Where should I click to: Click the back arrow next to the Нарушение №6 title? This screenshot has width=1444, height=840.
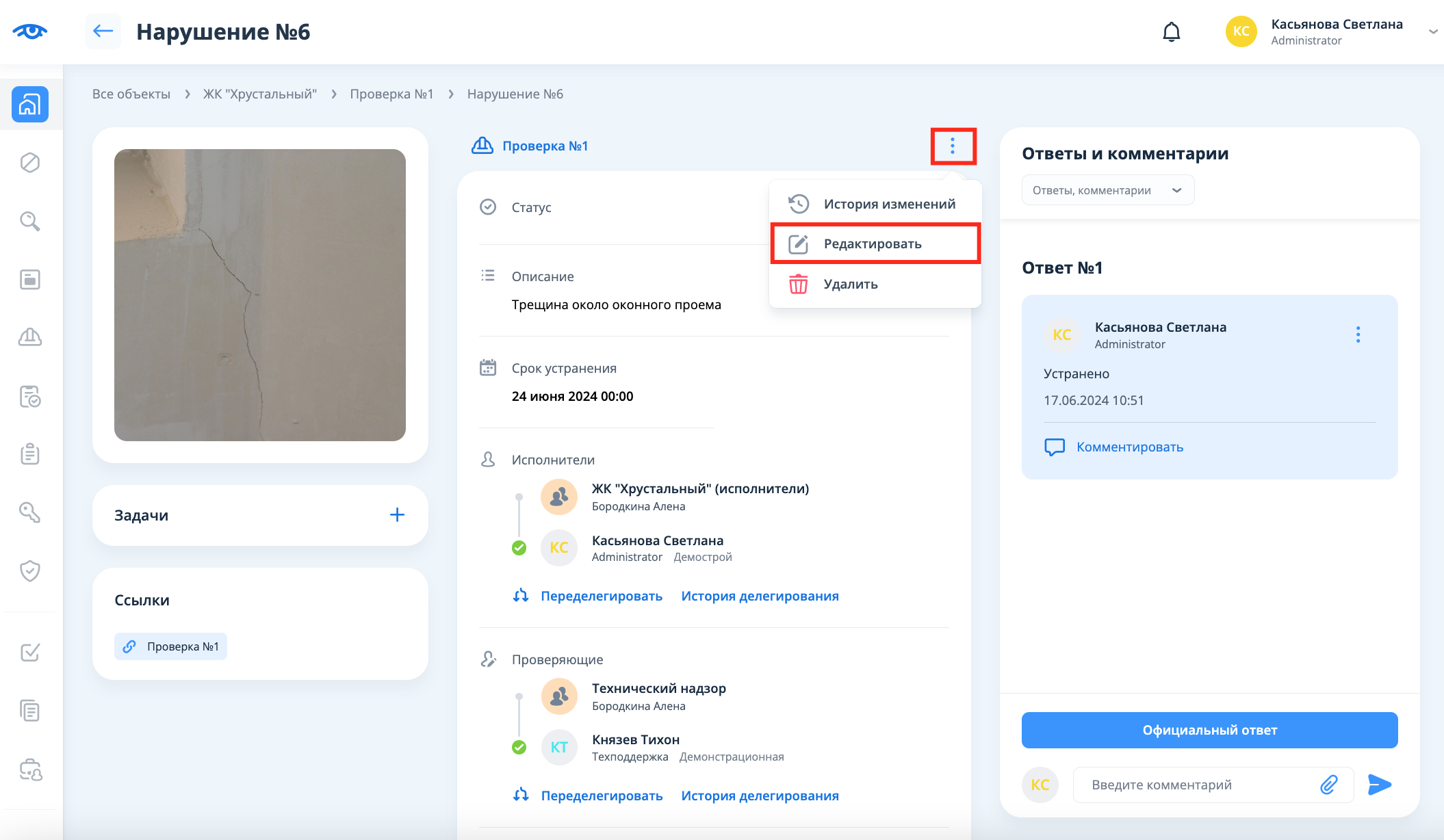103,31
